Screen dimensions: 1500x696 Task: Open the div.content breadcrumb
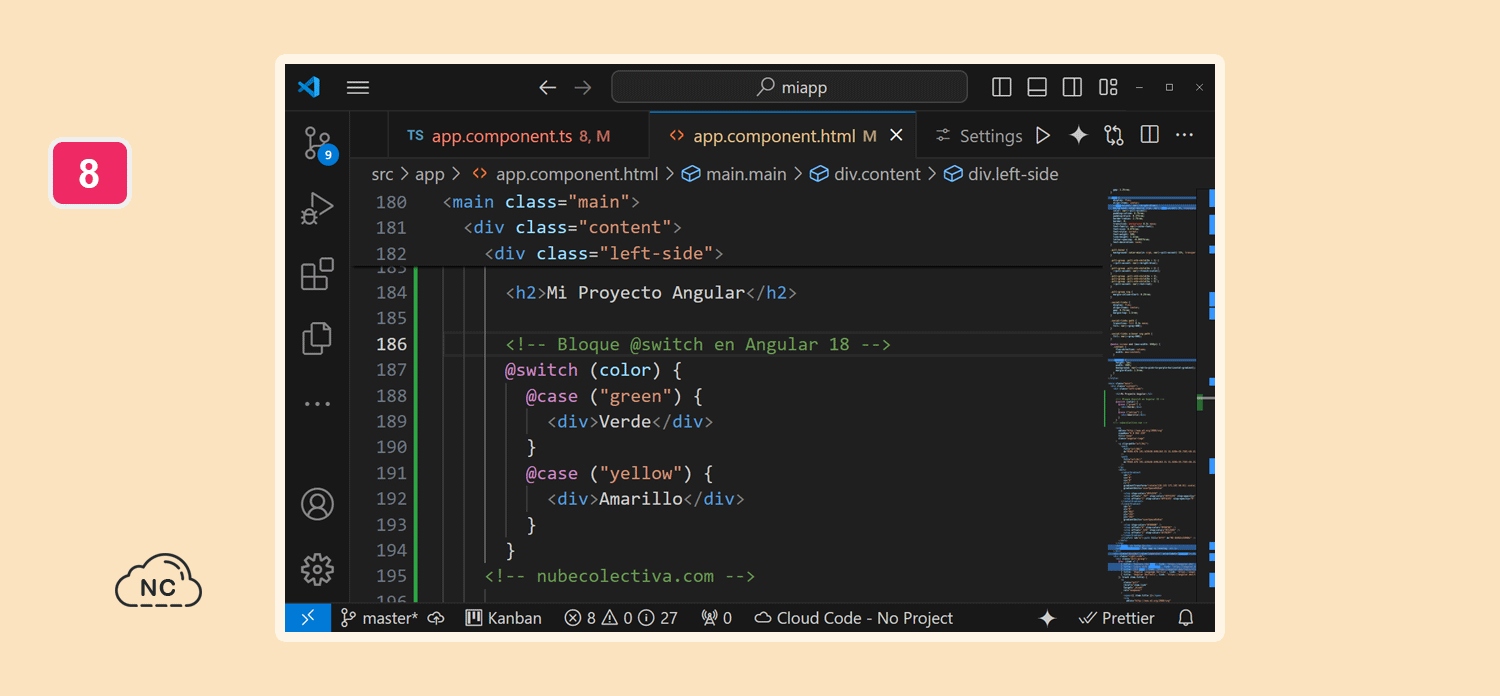coord(865,174)
